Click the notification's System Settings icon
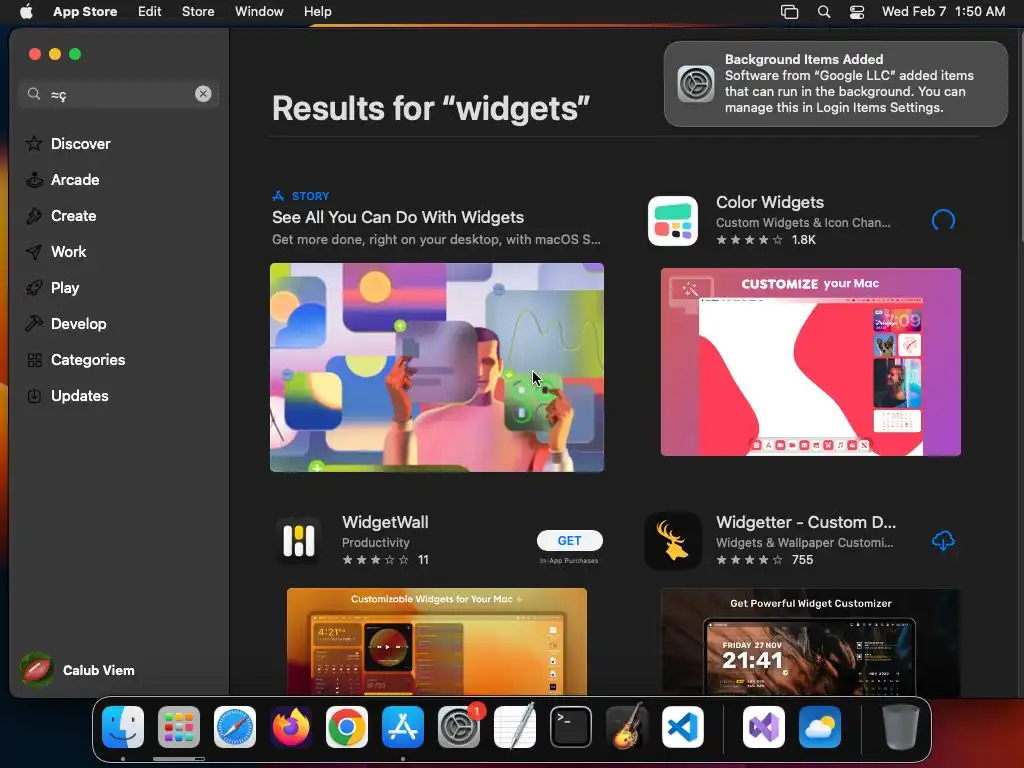 click(696, 84)
